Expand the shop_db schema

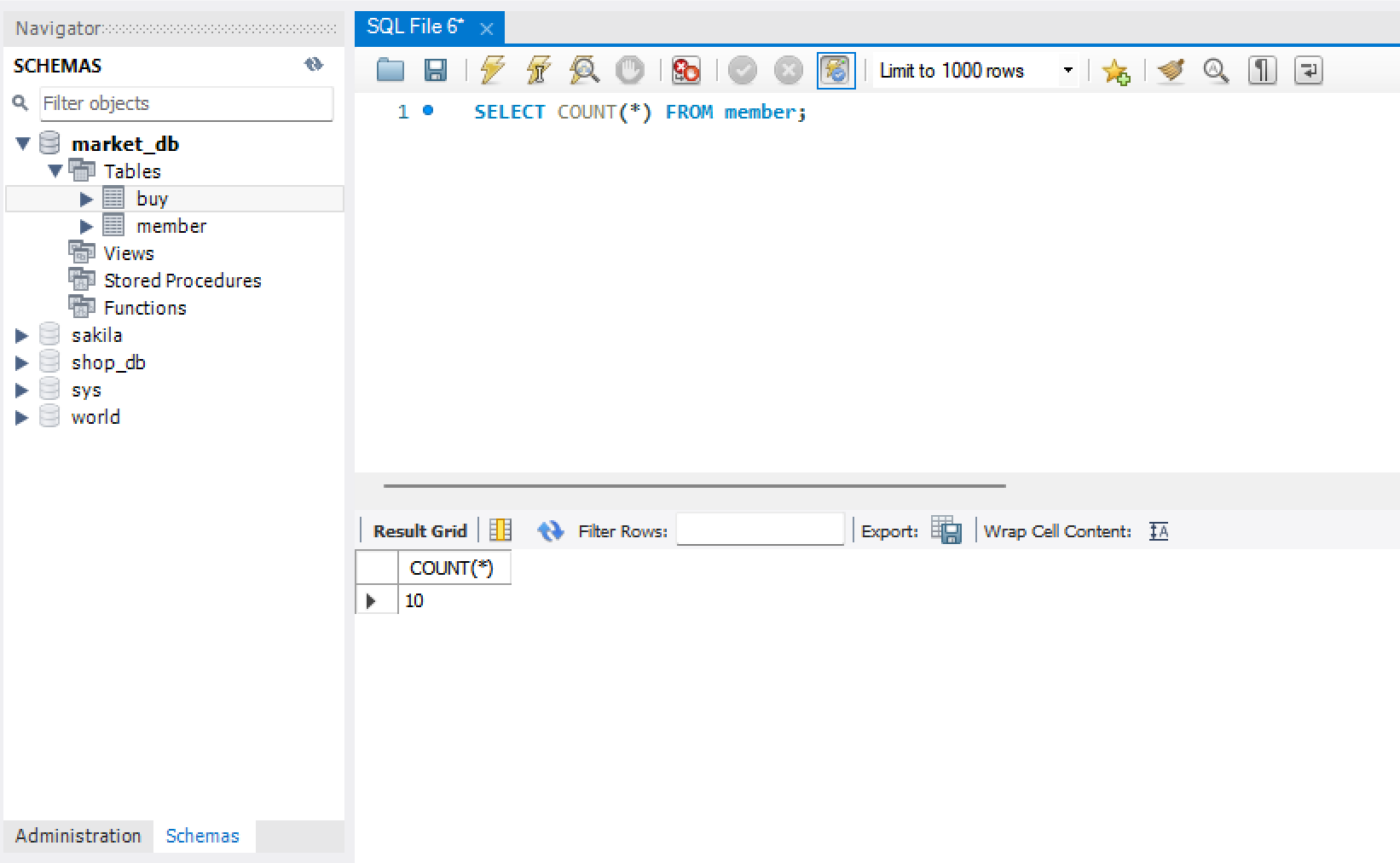pyautogui.click(x=22, y=362)
